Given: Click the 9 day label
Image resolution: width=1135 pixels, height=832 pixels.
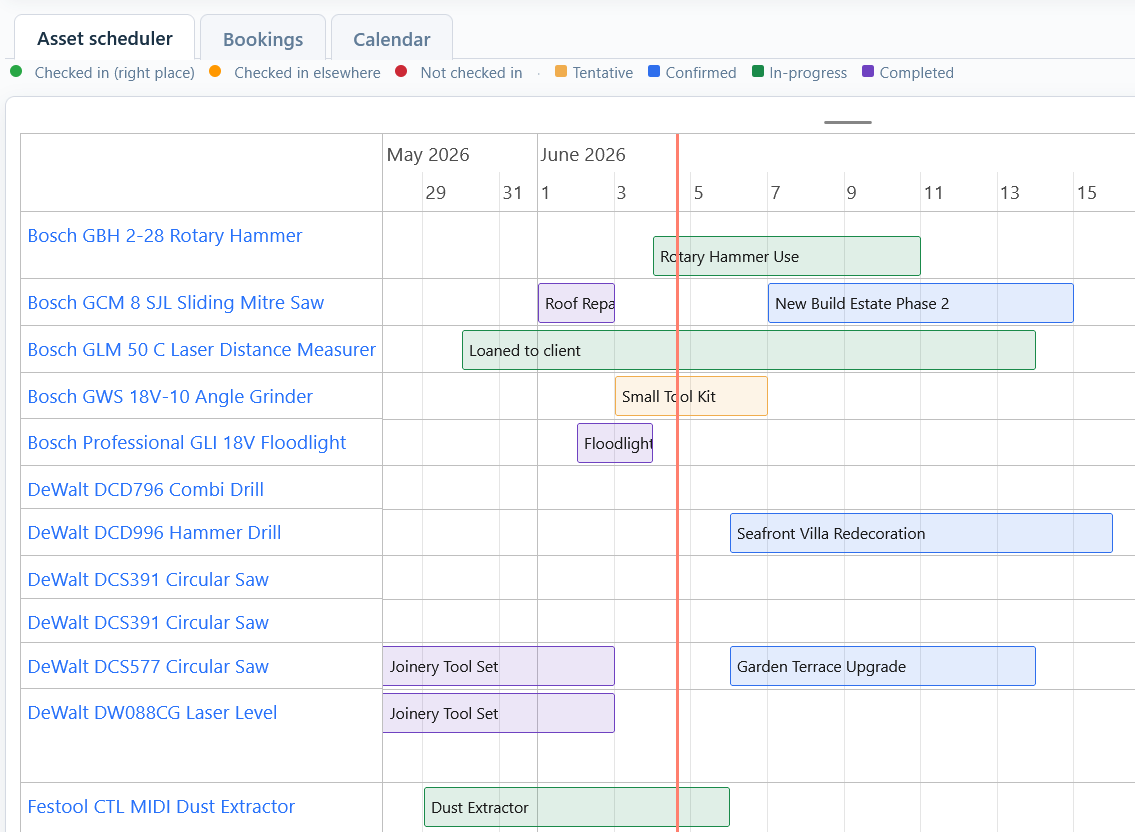Looking at the screenshot, I should (x=851, y=193).
